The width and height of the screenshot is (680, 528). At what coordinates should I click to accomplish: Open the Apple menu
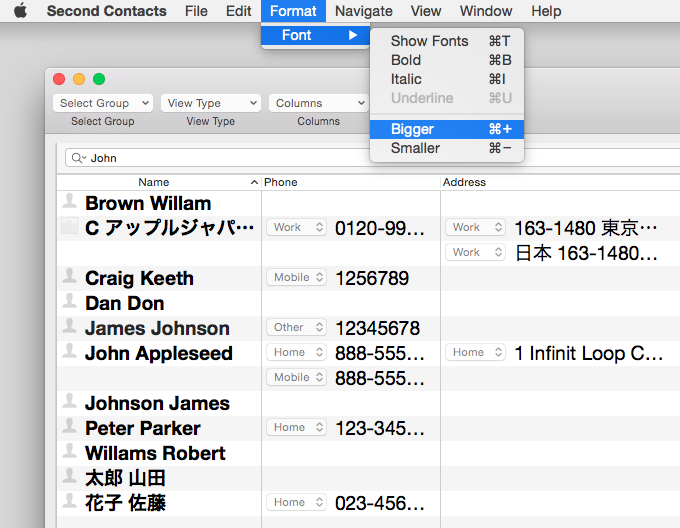[20, 10]
